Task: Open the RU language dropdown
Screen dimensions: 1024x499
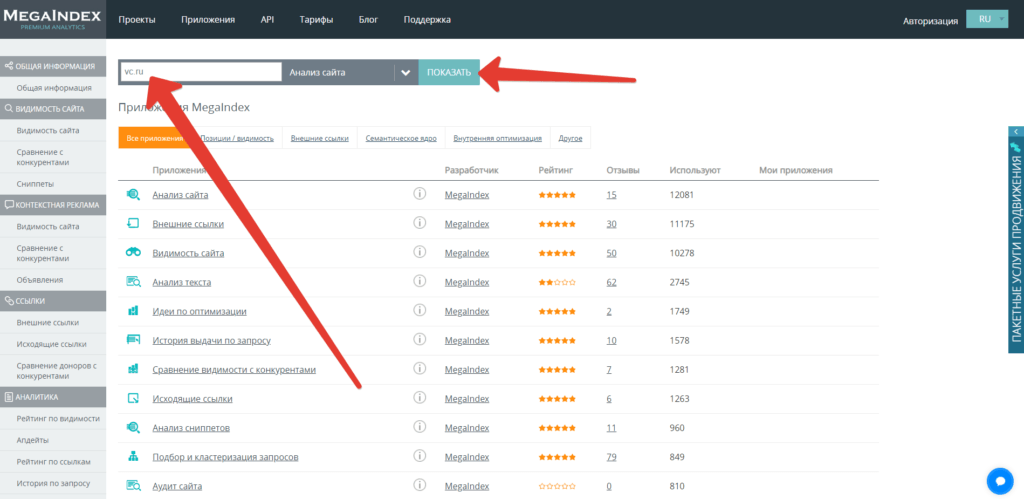Action: 987,20
